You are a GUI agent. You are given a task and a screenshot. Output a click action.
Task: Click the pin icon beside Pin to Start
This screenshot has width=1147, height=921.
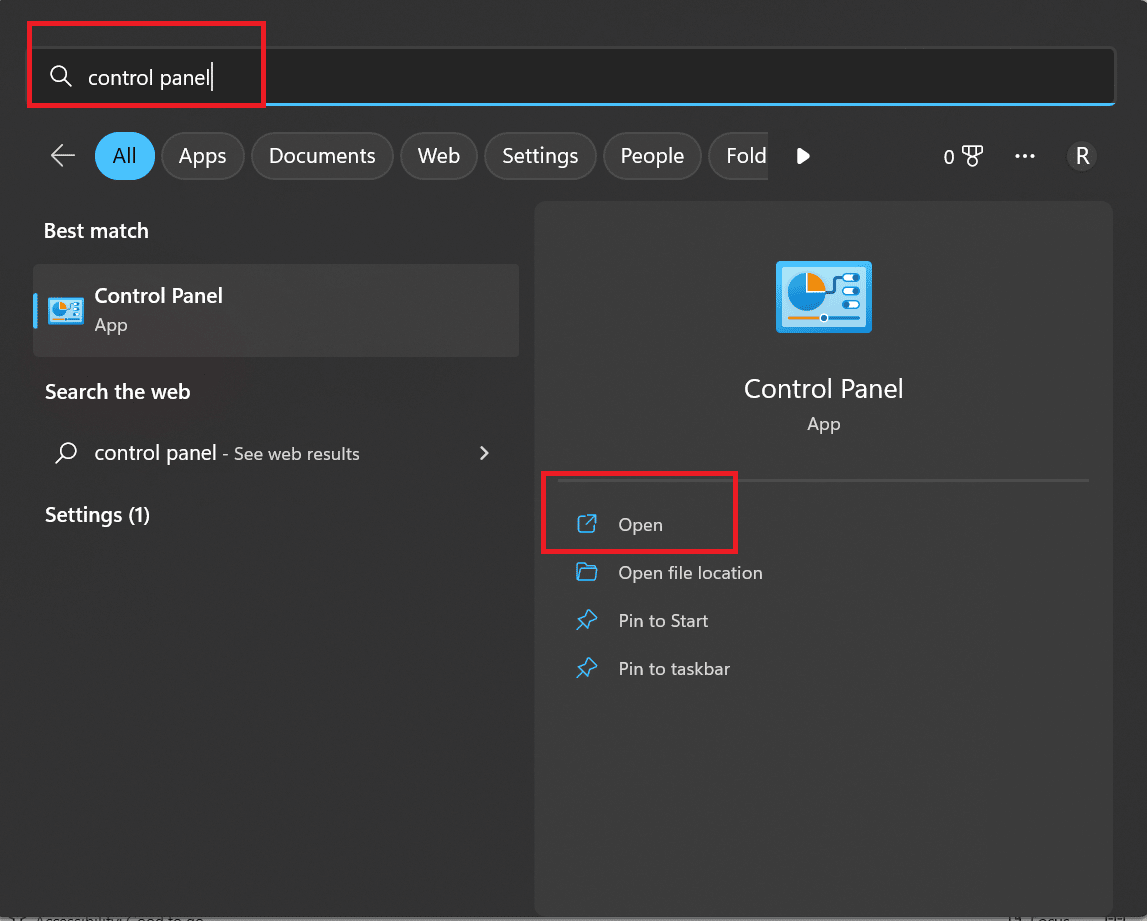coord(587,620)
